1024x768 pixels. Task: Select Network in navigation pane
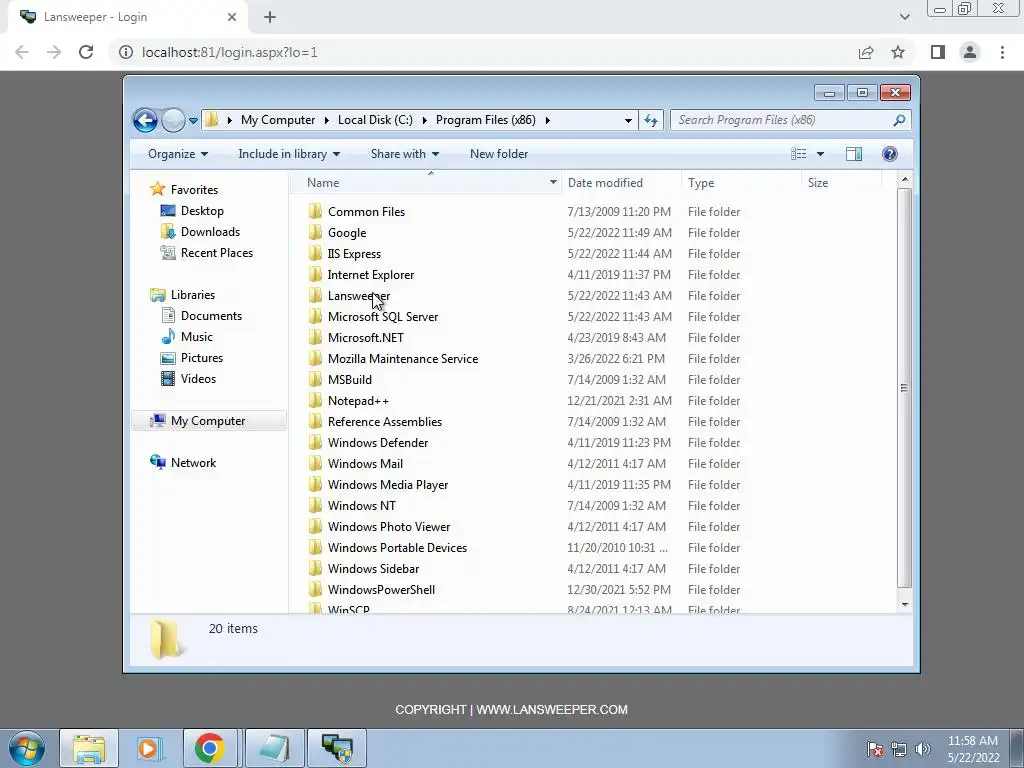click(193, 463)
